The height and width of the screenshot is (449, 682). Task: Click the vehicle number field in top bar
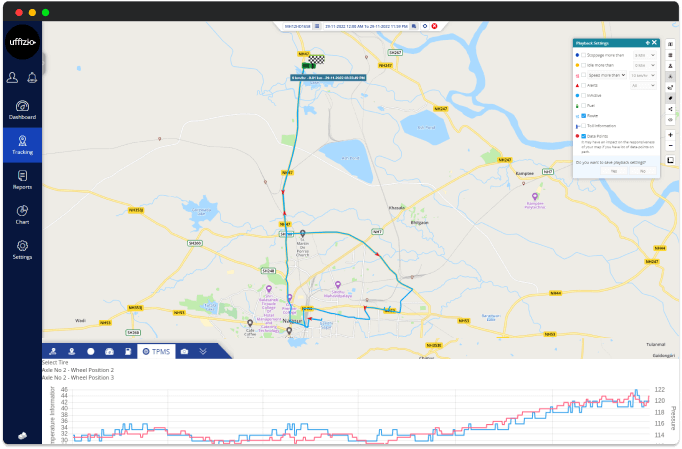point(298,26)
